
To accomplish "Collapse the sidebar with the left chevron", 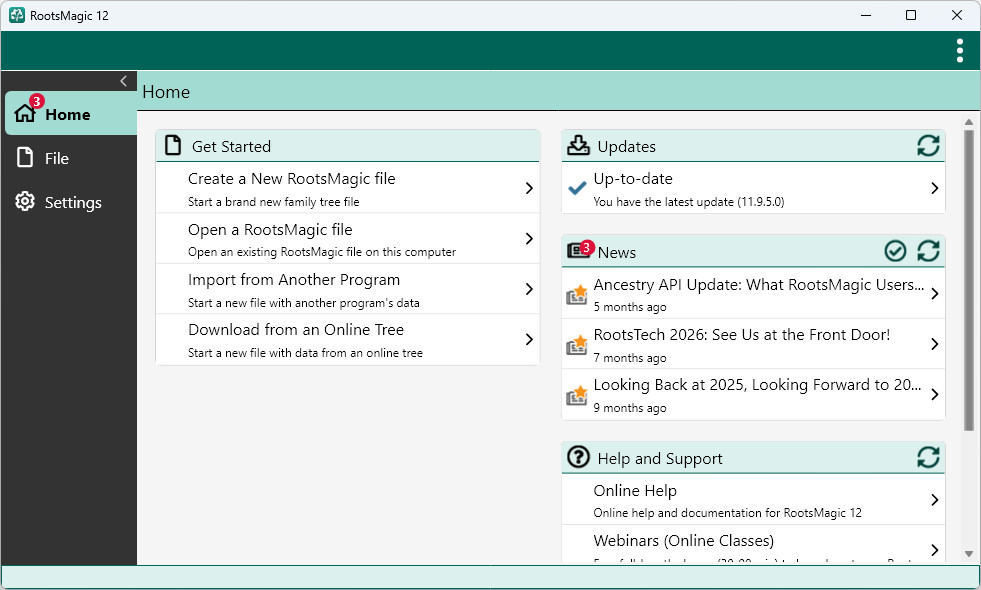I will point(123,81).
